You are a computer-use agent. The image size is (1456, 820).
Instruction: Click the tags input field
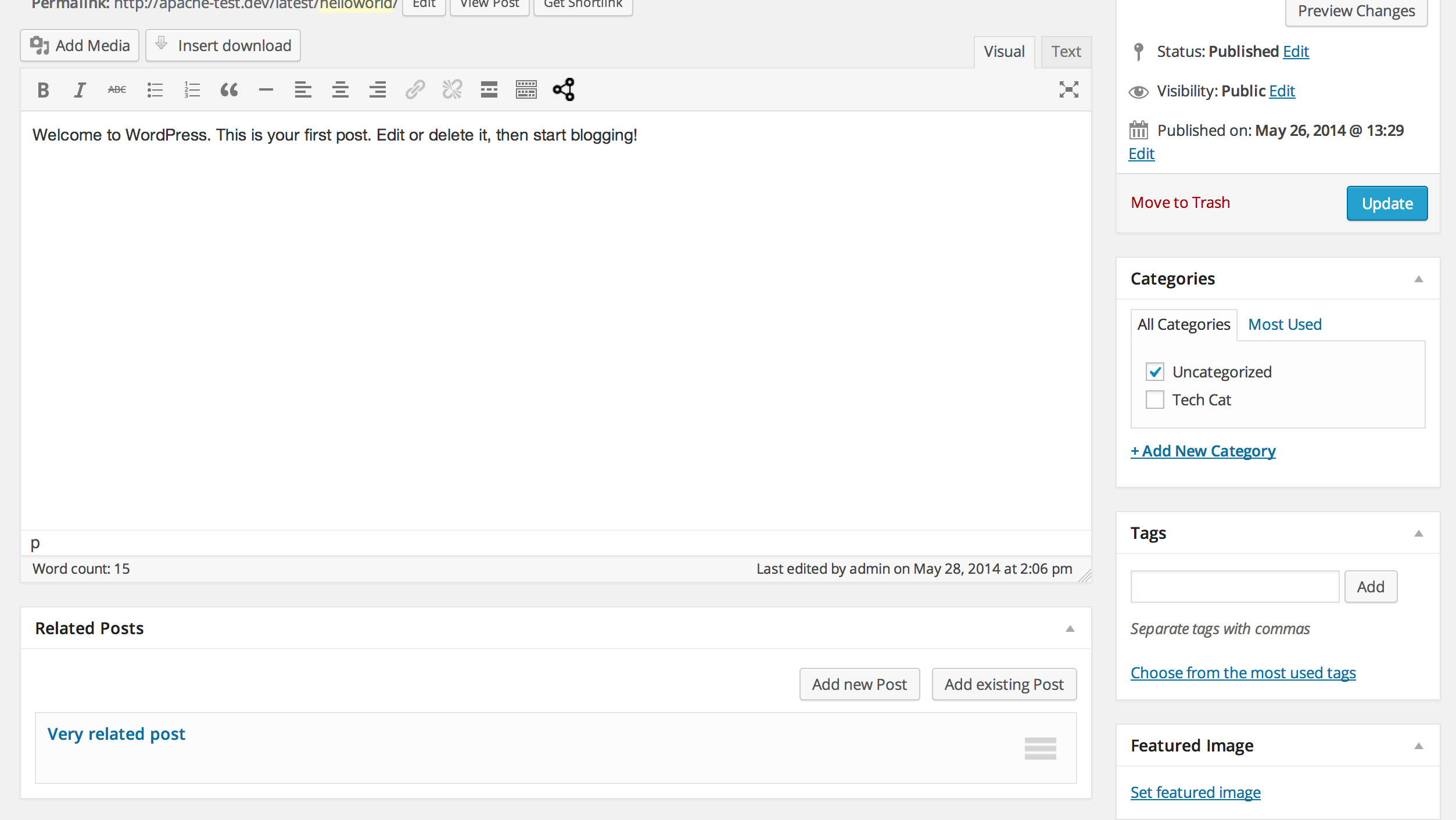[x=1234, y=587]
